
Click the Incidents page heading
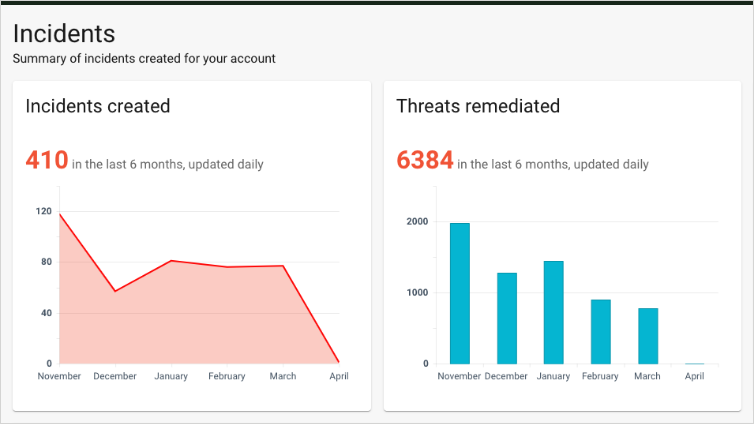[64, 34]
